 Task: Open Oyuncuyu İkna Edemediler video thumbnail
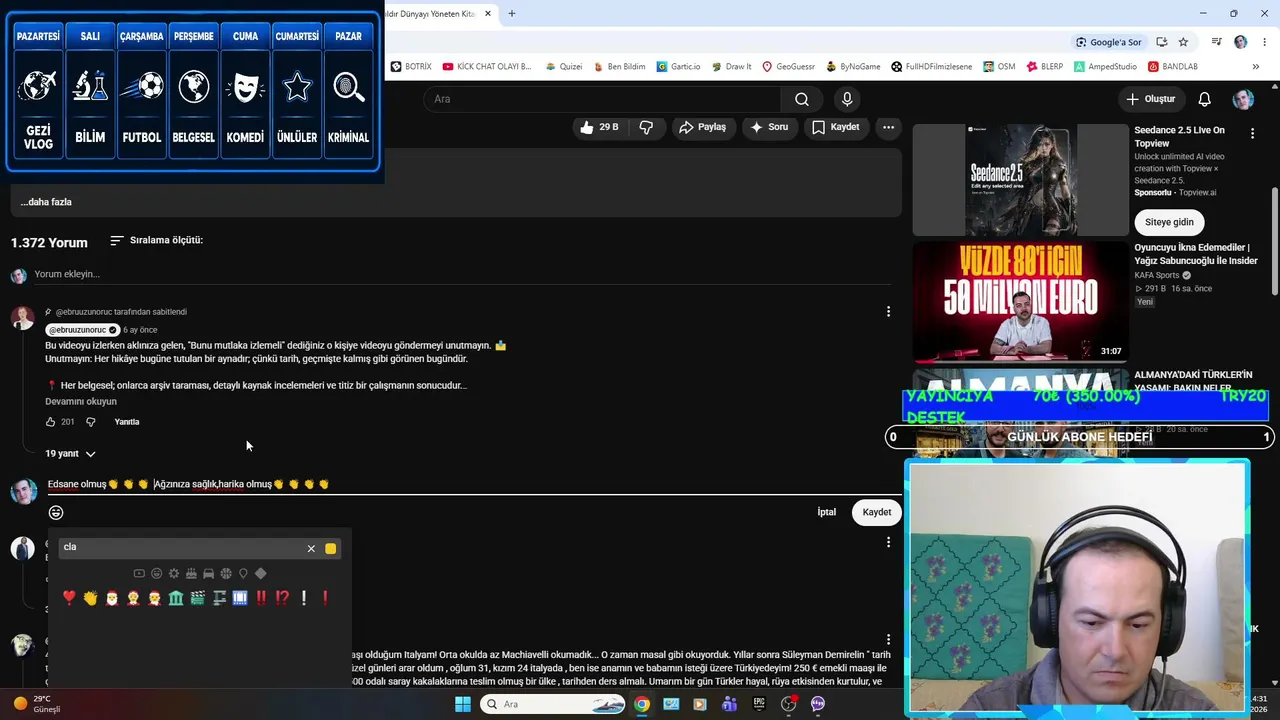point(1020,302)
